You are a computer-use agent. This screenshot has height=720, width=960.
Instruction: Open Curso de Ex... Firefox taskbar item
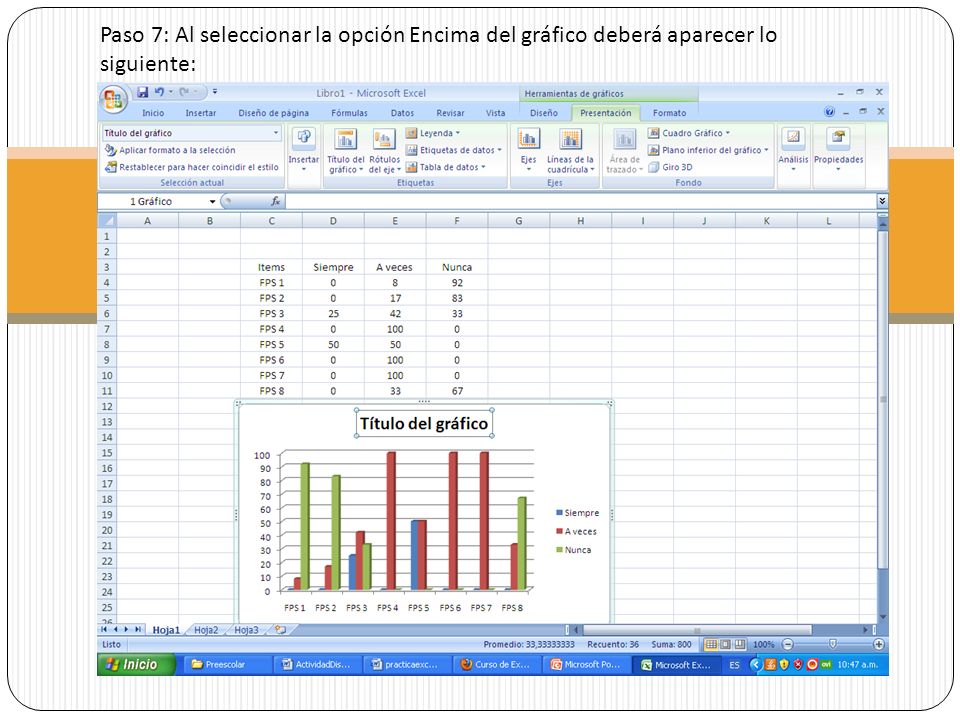pyautogui.click(x=497, y=664)
